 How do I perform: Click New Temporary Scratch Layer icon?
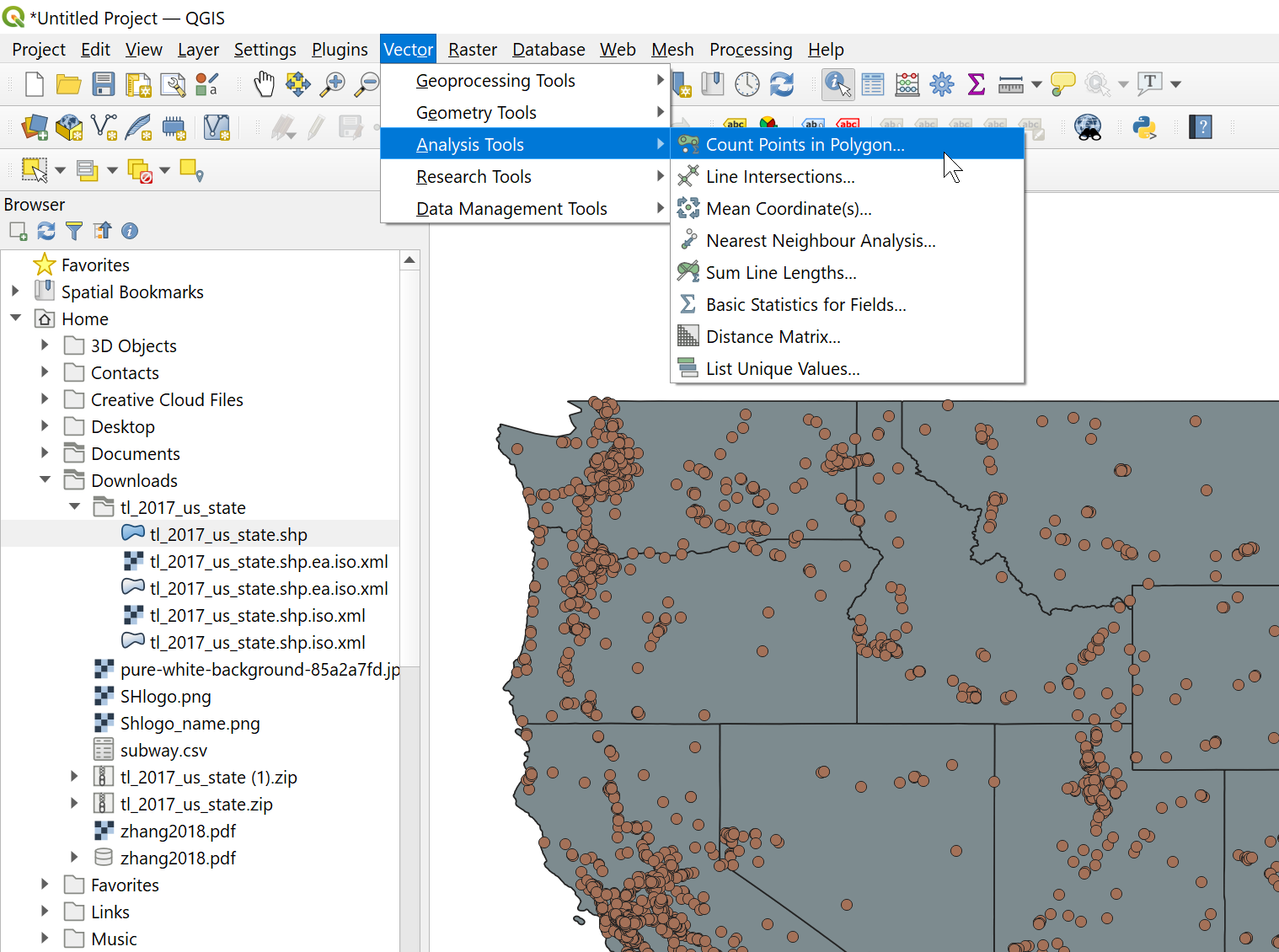click(174, 127)
